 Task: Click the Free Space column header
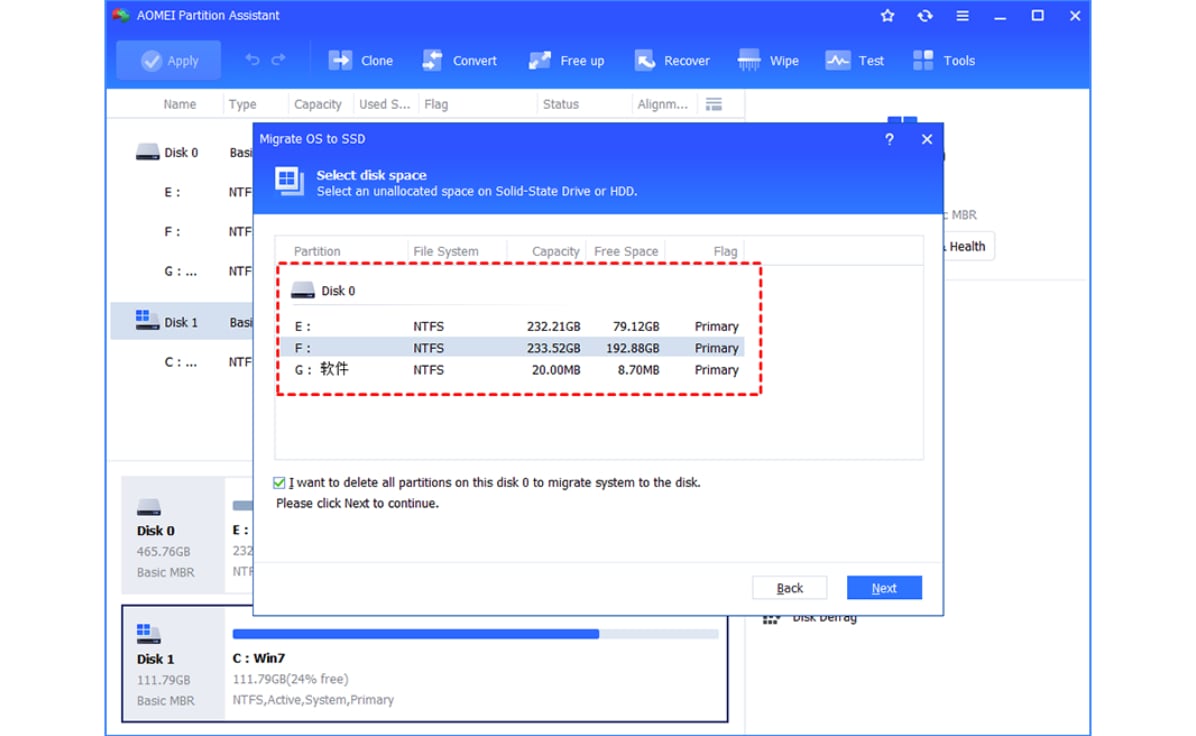pos(625,251)
